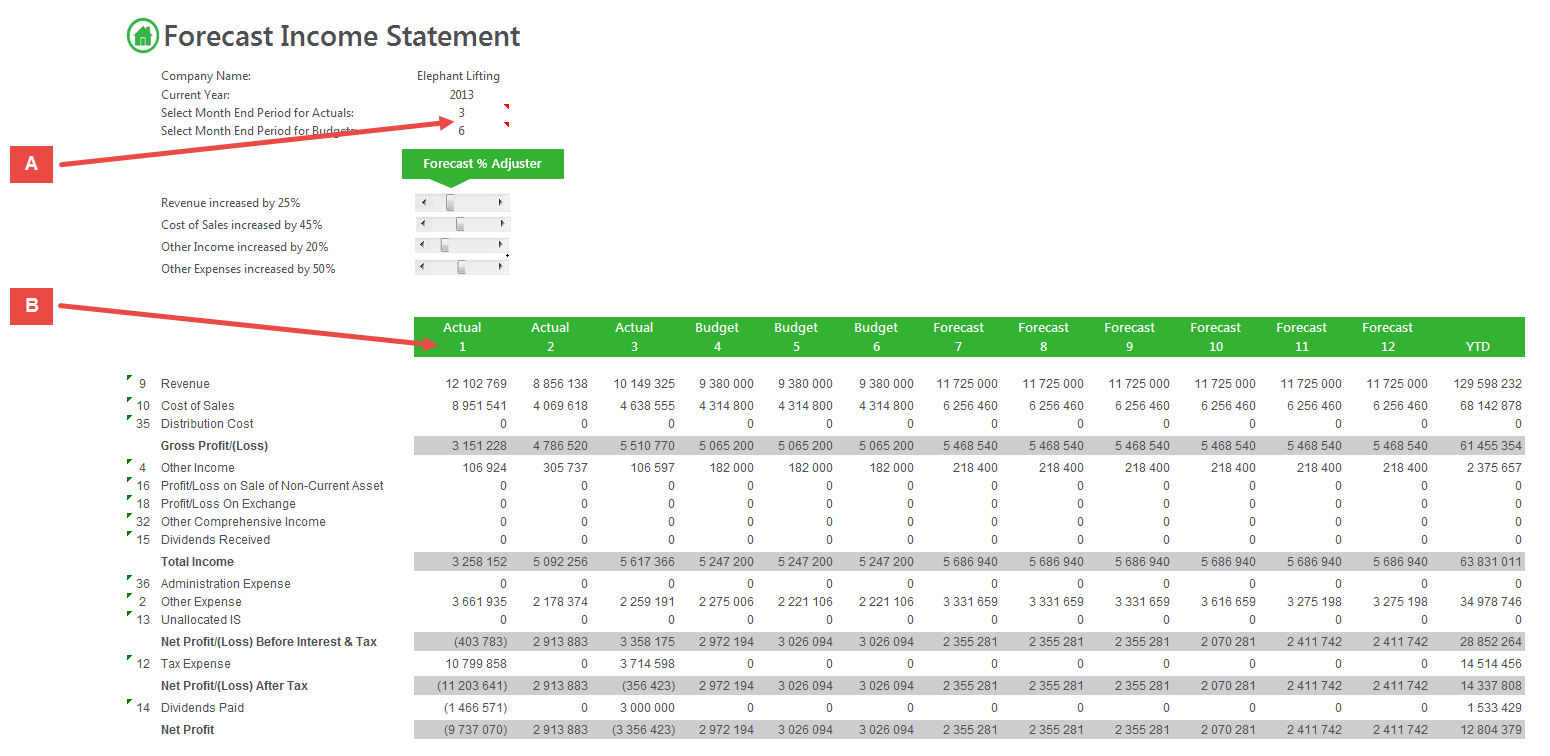Screen dimensions: 1550x756
Task: Click right arrow on Revenue slider
Action: click(x=501, y=203)
